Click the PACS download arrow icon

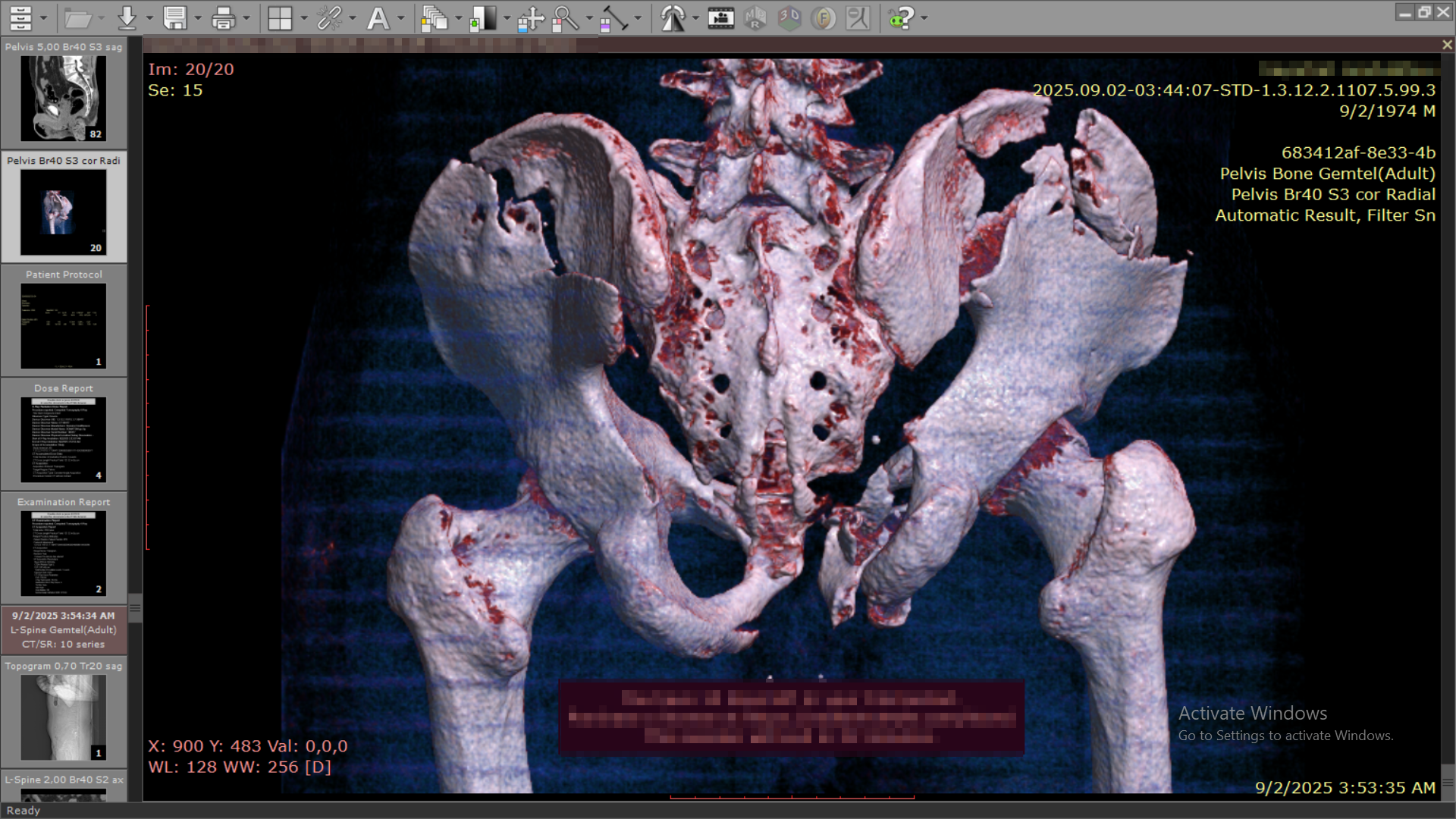(x=127, y=17)
